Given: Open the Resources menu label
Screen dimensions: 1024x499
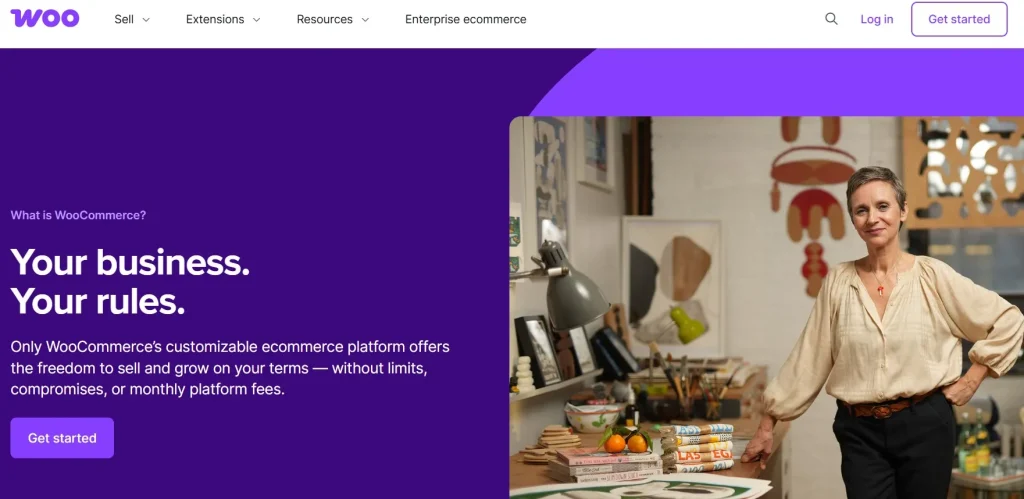Looking at the screenshot, I should (325, 19).
